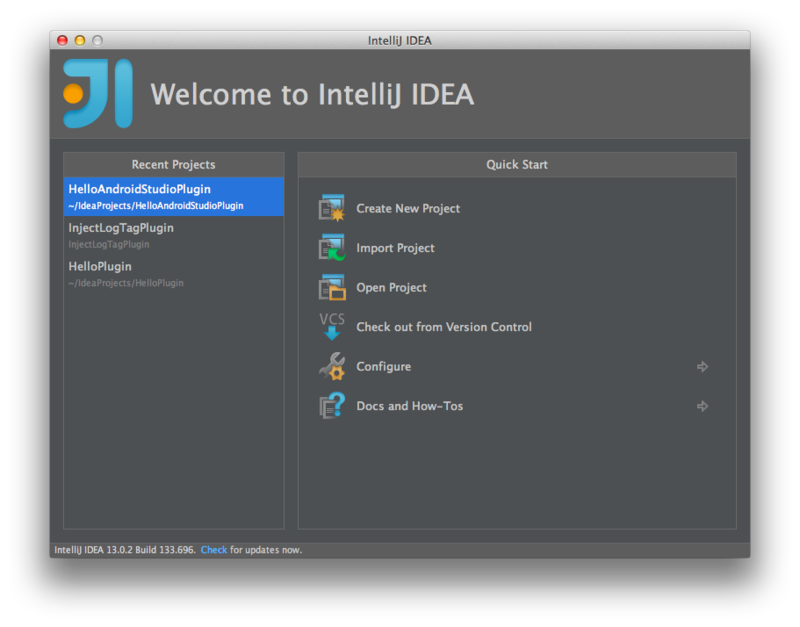The height and width of the screenshot is (627, 800).
Task: Expand the Docs and How-Tos submenu arrow
Action: (x=703, y=406)
